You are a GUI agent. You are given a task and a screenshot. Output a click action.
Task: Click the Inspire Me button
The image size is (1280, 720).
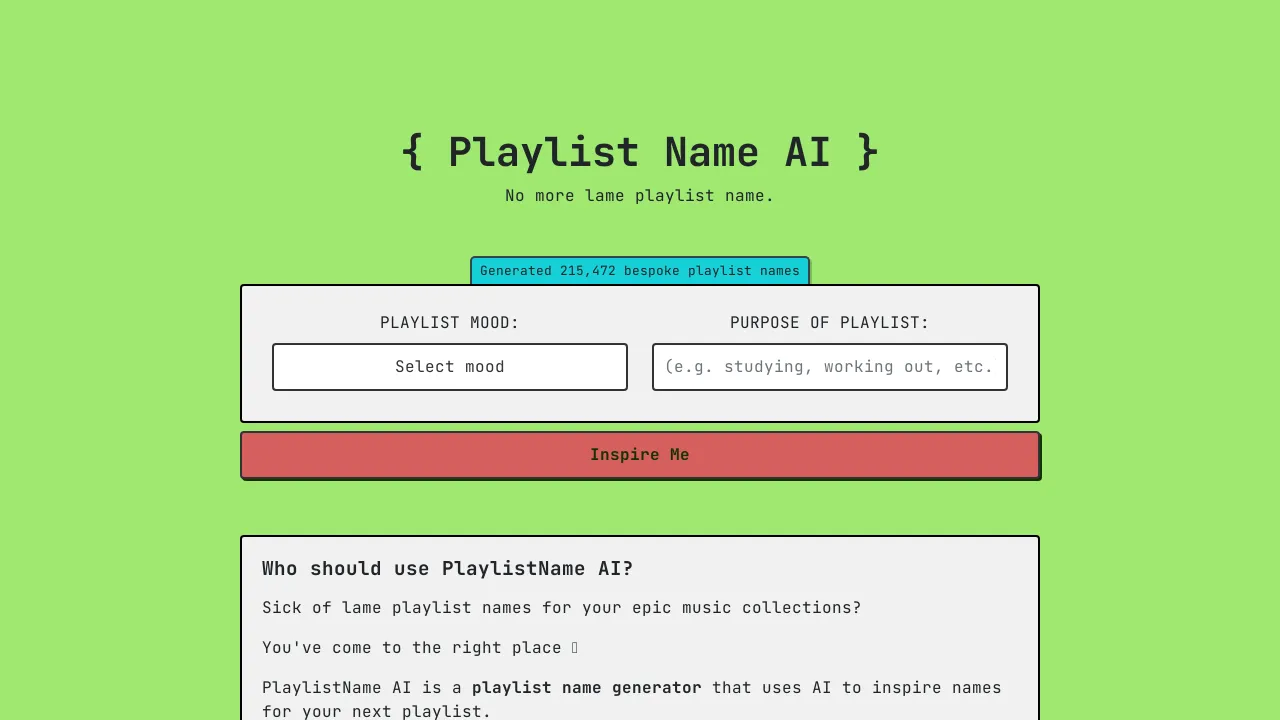pos(640,455)
